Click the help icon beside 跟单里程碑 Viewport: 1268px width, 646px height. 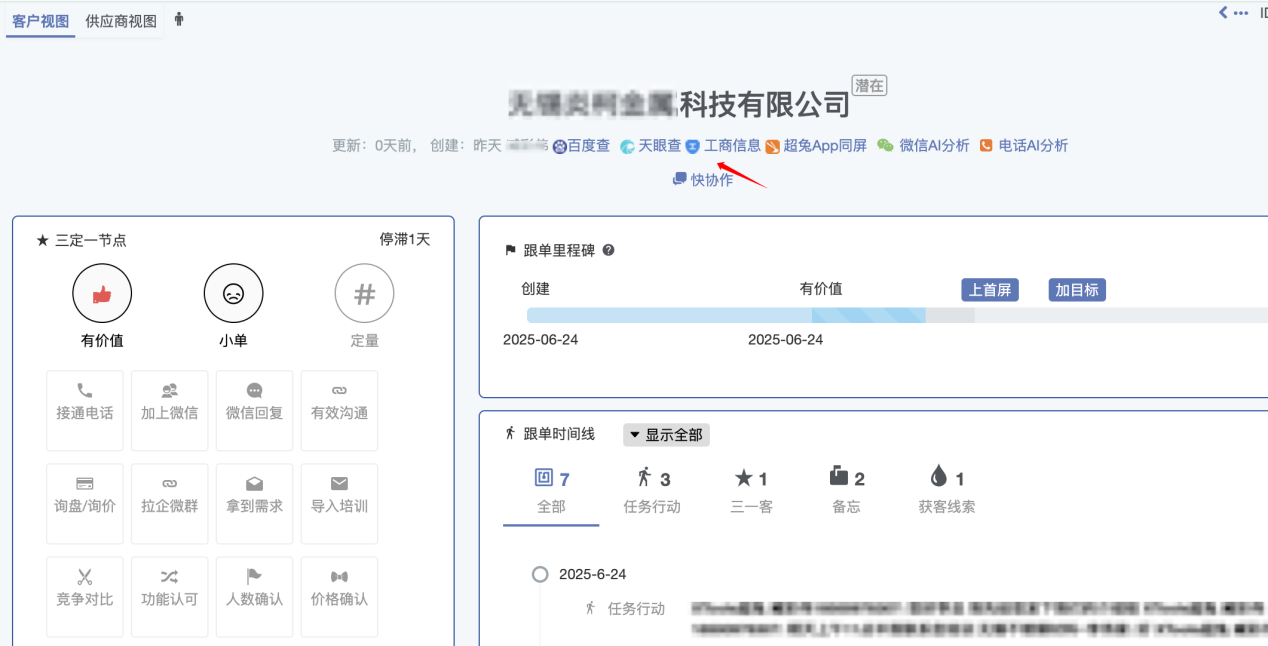[608, 250]
